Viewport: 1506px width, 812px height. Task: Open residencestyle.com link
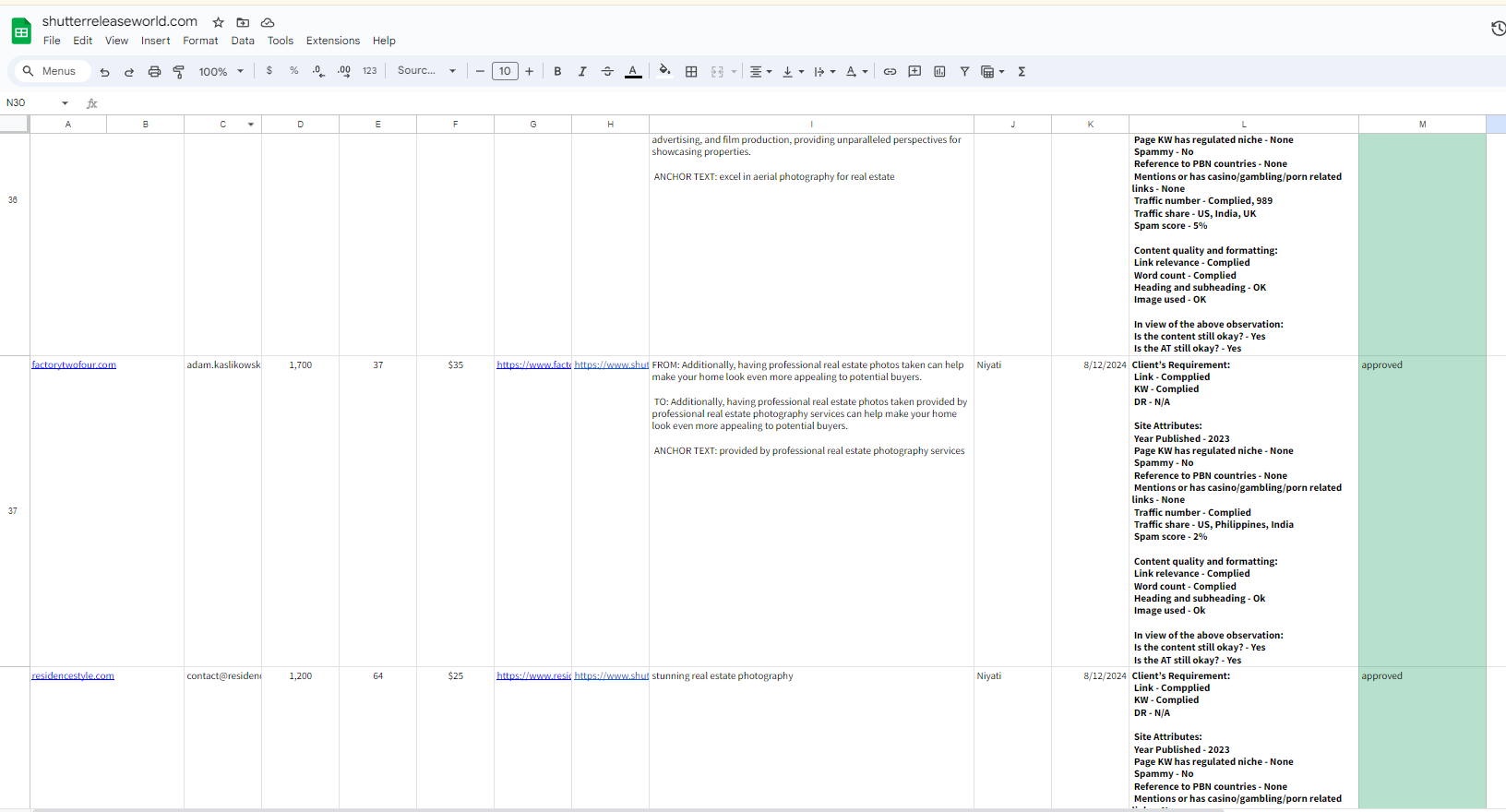tap(73, 676)
